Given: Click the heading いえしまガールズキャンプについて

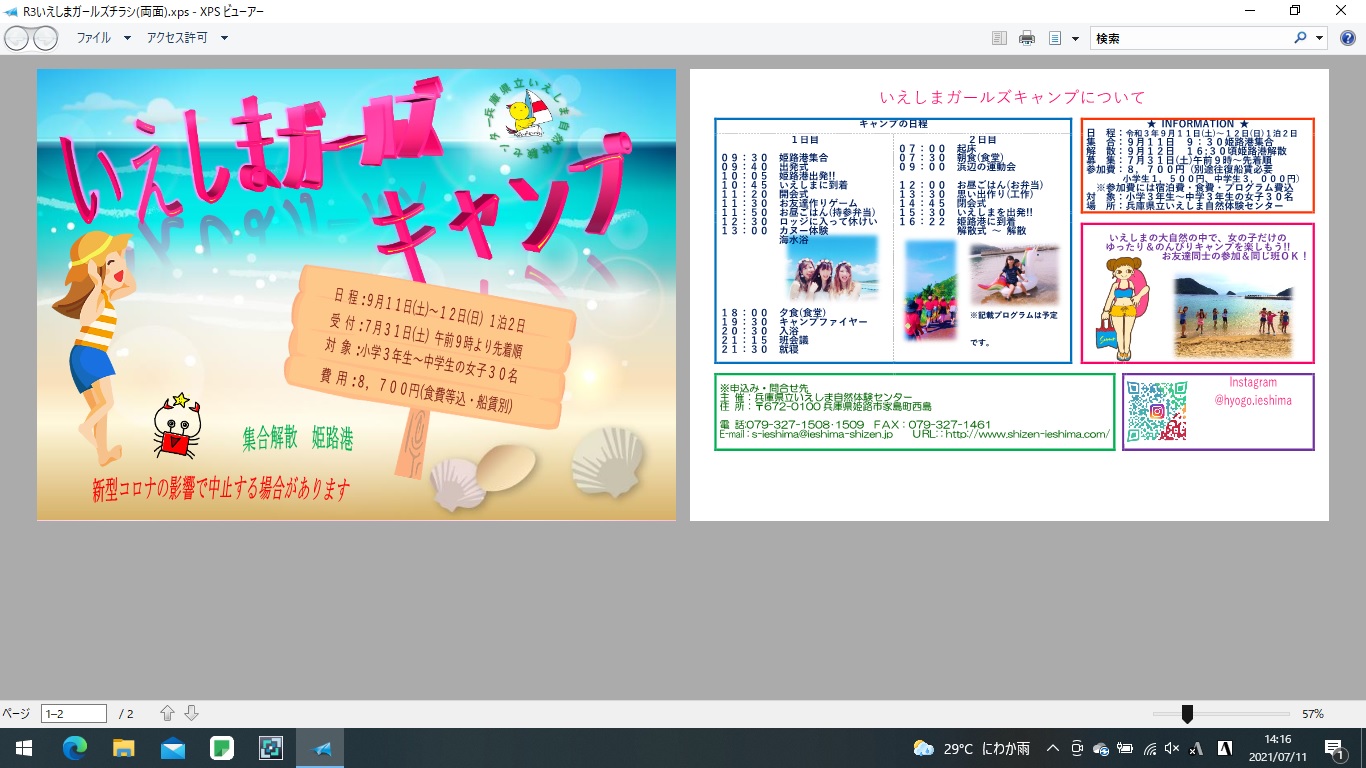Looking at the screenshot, I should 1012,97.
